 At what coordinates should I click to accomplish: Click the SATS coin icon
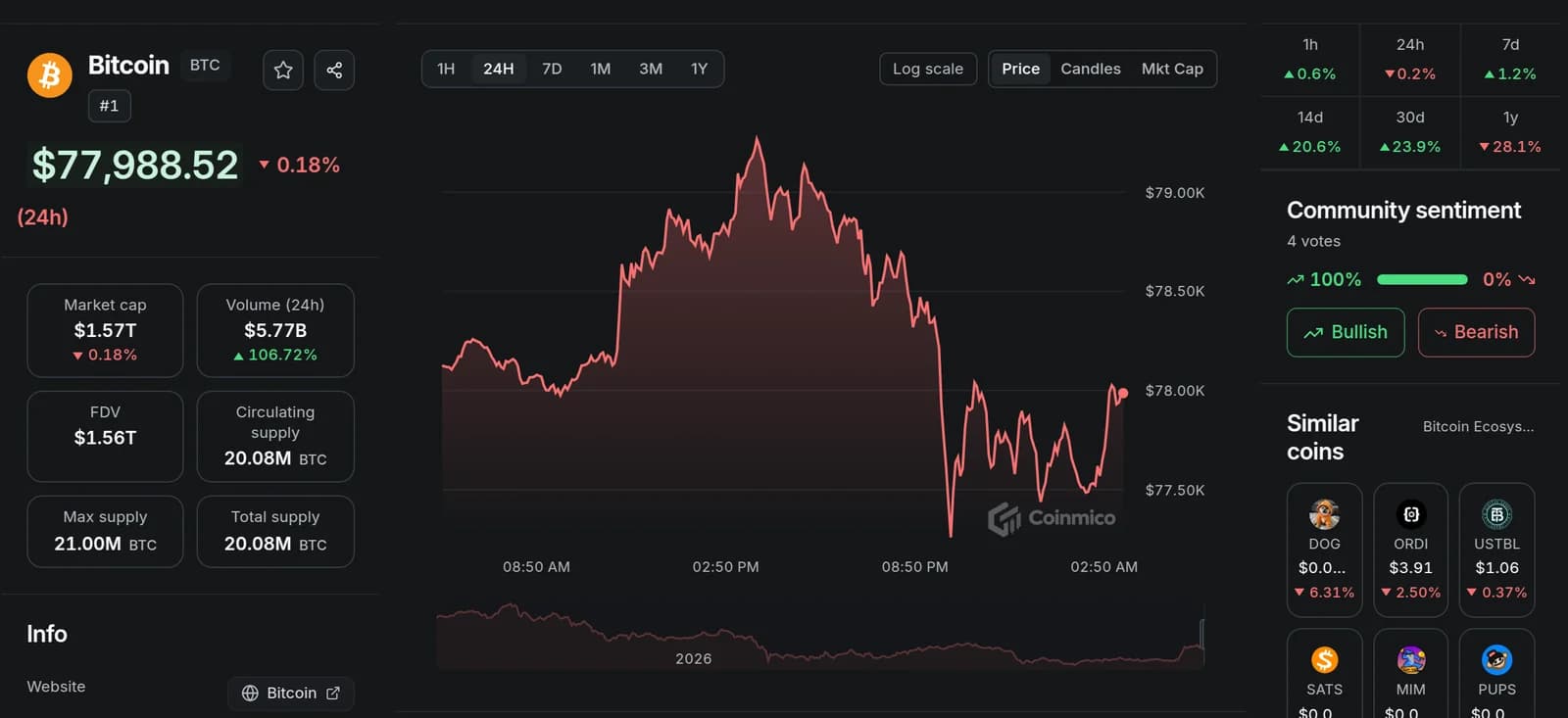(x=1324, y=660)
